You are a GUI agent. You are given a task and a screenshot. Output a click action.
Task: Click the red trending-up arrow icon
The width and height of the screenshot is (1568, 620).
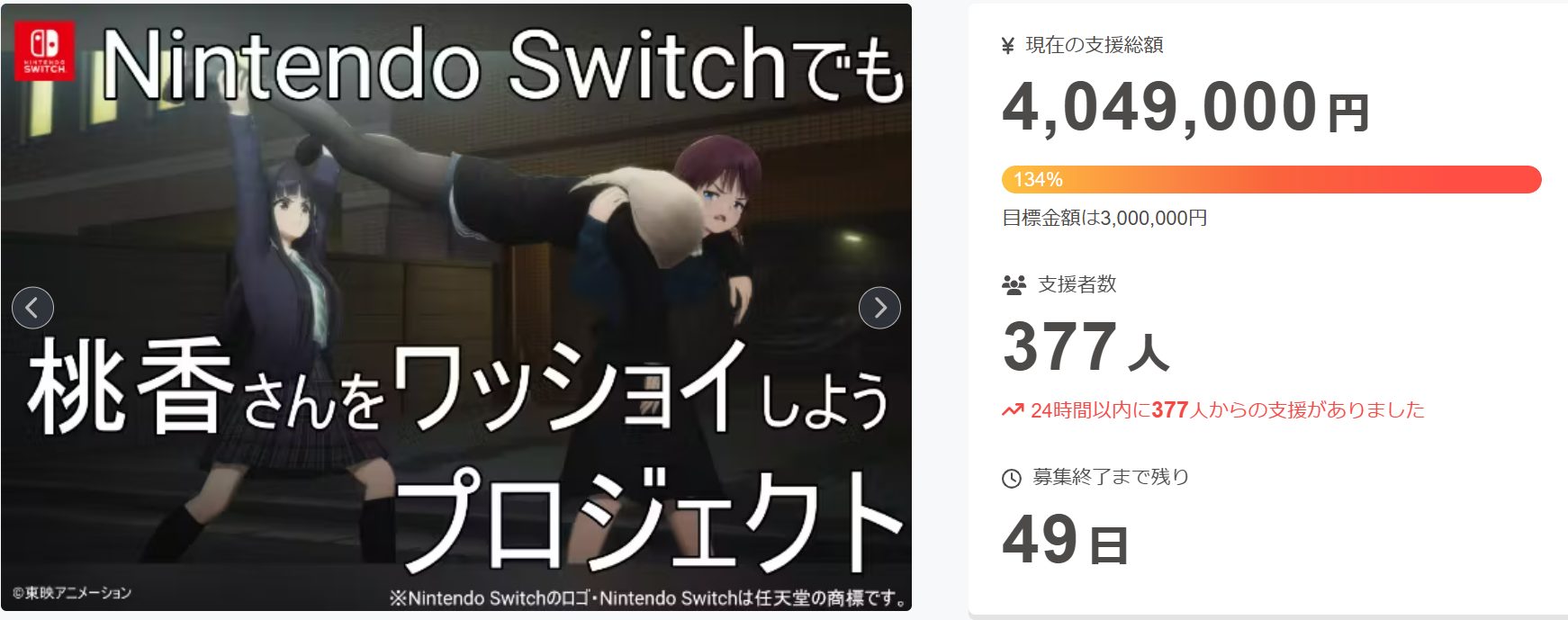pos(1013,410)
